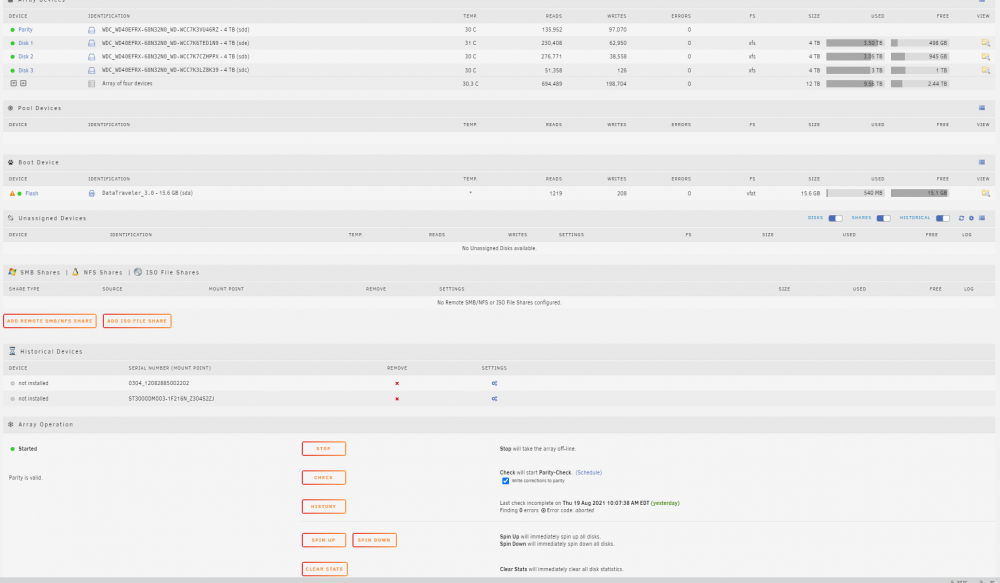Open the Parity device link
Viewport: 1000px width, 583px height.
tap(26, 30)
